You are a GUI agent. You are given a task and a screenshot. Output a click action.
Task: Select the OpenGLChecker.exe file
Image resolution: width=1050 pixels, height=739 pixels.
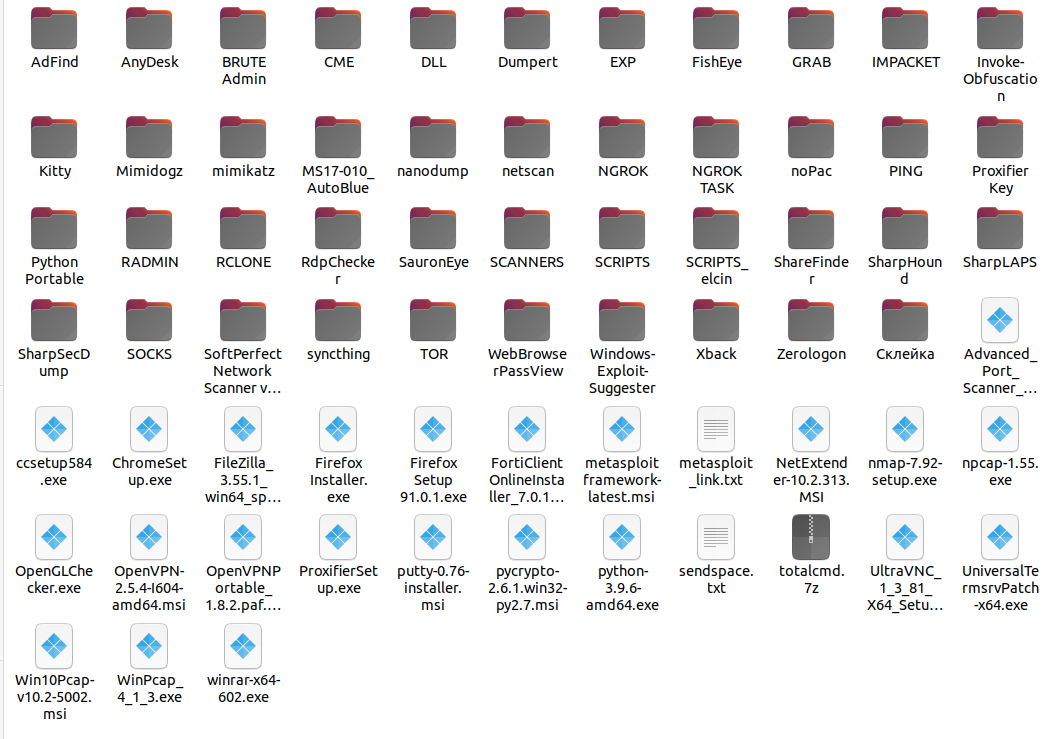pos(54,538)
